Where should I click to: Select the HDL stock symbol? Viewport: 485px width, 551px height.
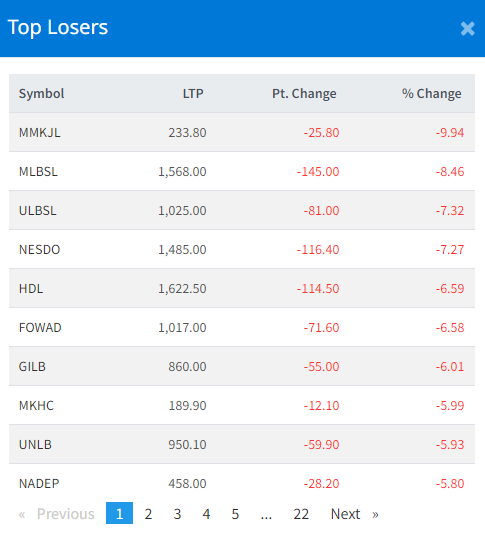point(31,289)
